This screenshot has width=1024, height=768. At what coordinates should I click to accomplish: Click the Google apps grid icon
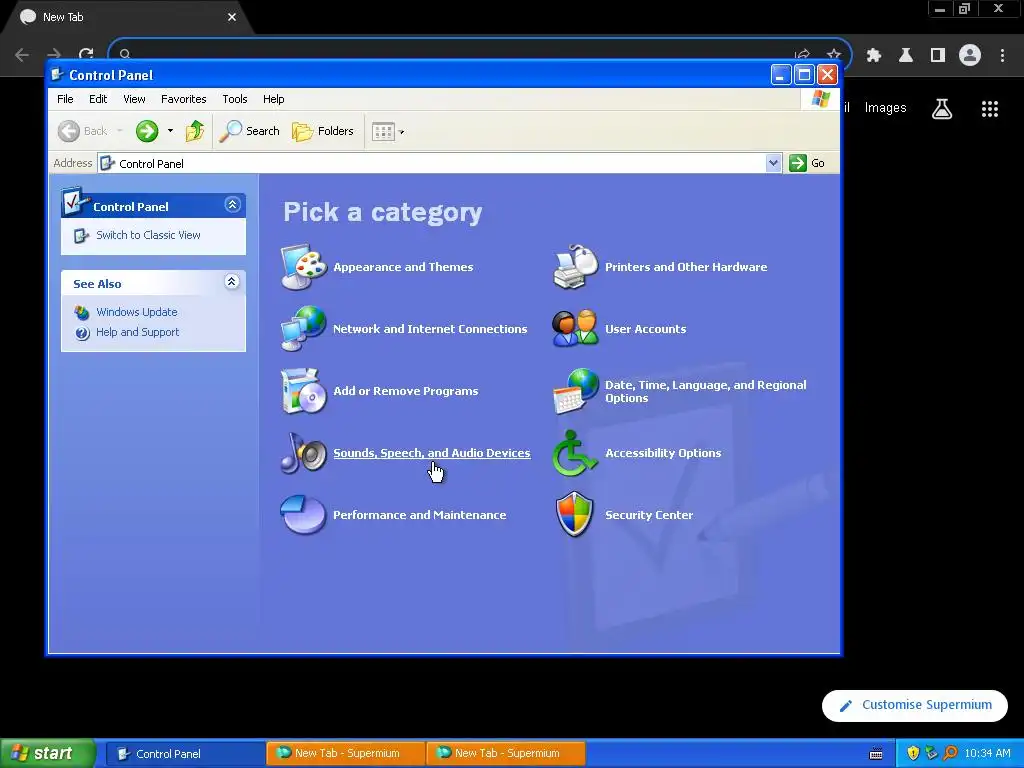pyautogui.click(x=990, y=108)
